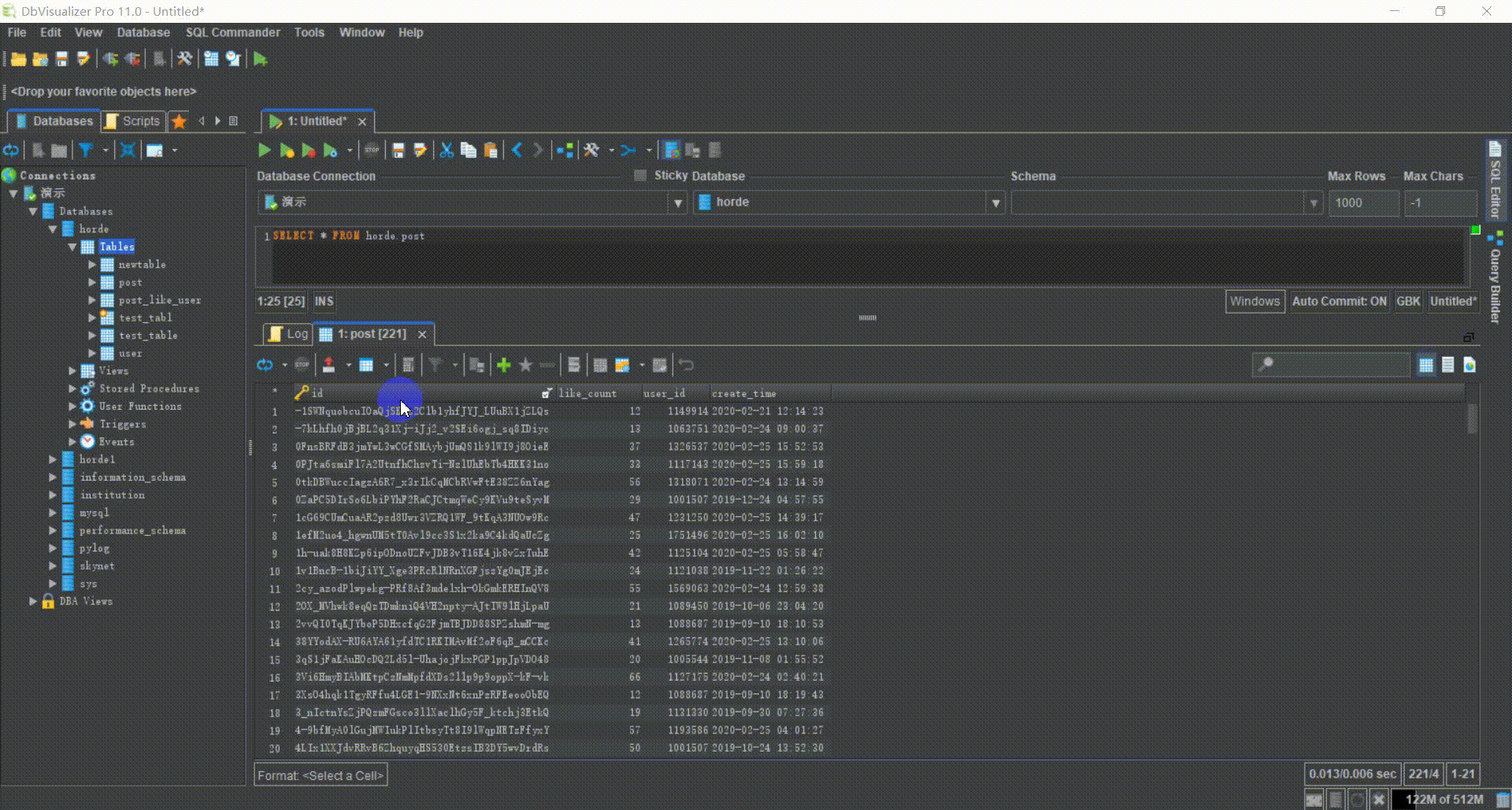Toggle the grid view mode in results toolbar
1512x810 pixels.
(x=1426, y=364)
